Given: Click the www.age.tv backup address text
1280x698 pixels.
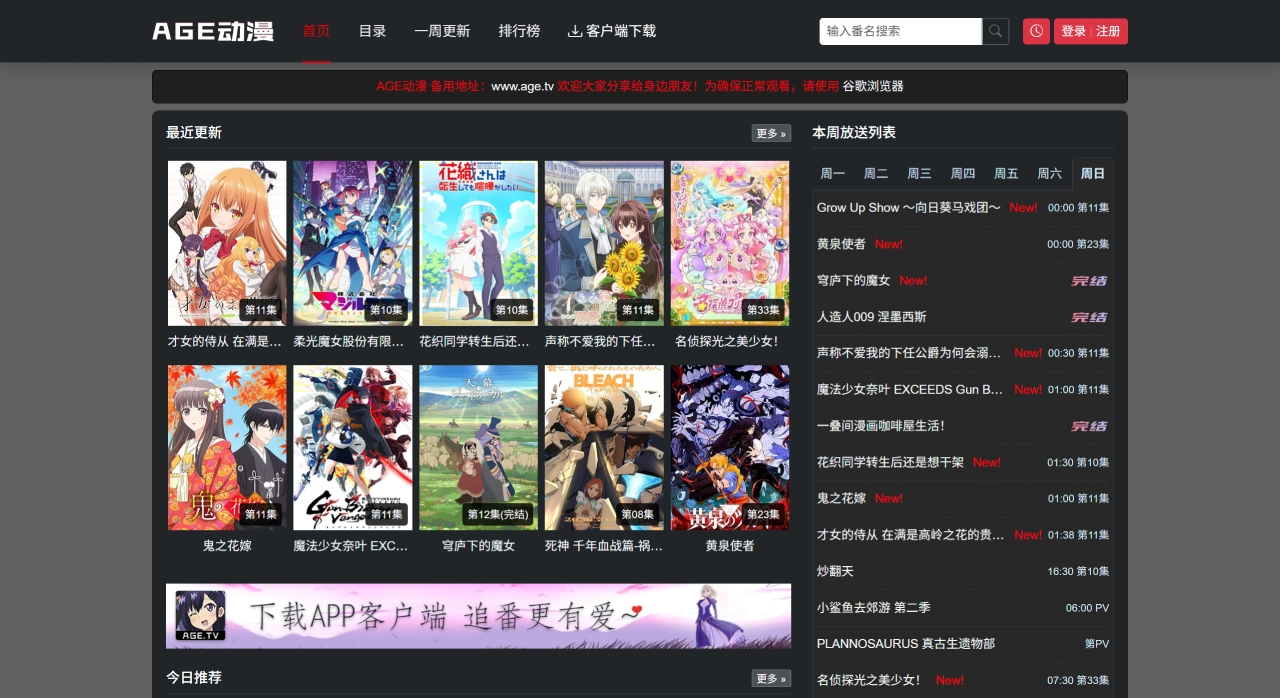Looking at the screenshot, I should point(522,86).
